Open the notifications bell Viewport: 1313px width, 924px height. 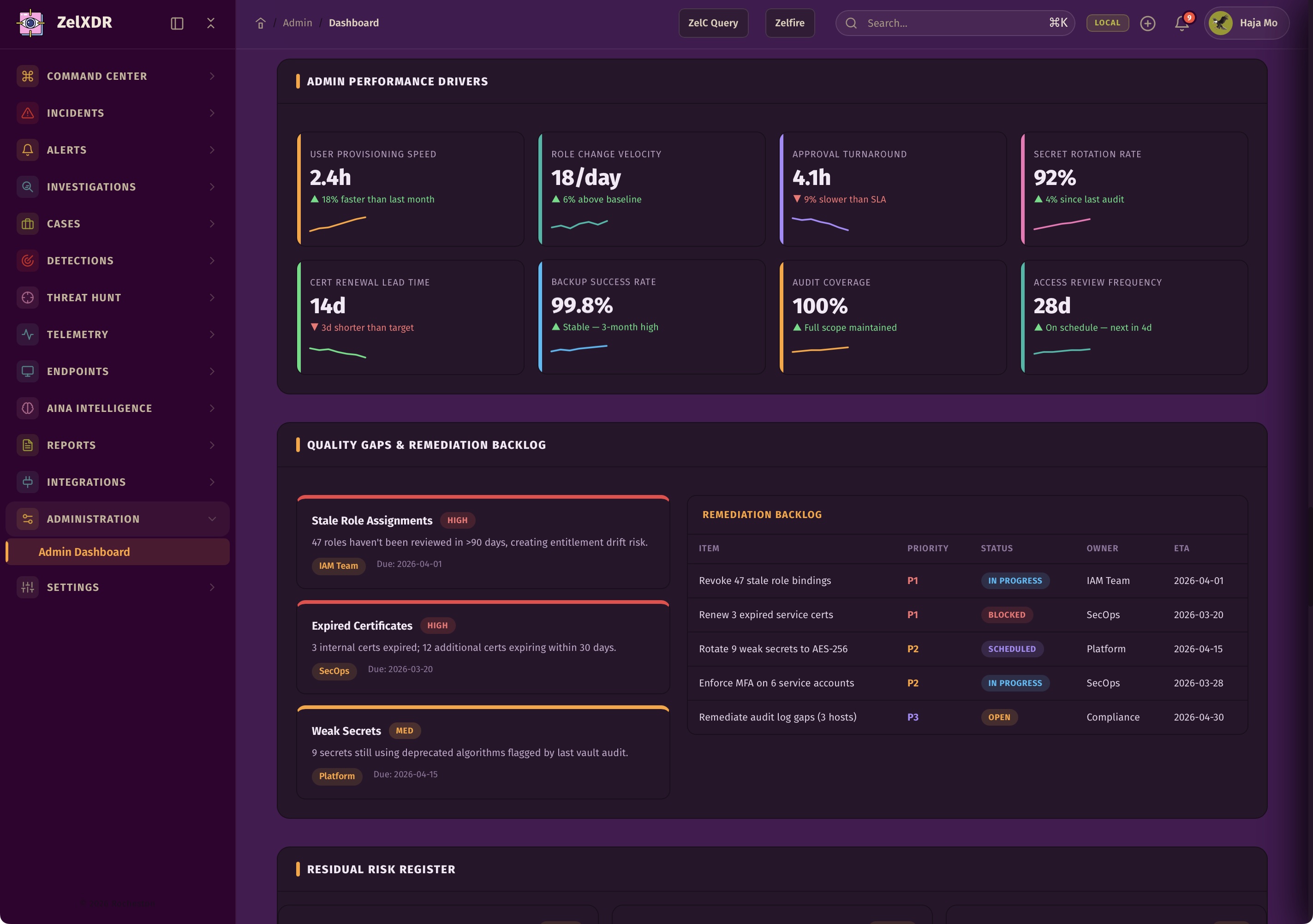coord(1181,24)
